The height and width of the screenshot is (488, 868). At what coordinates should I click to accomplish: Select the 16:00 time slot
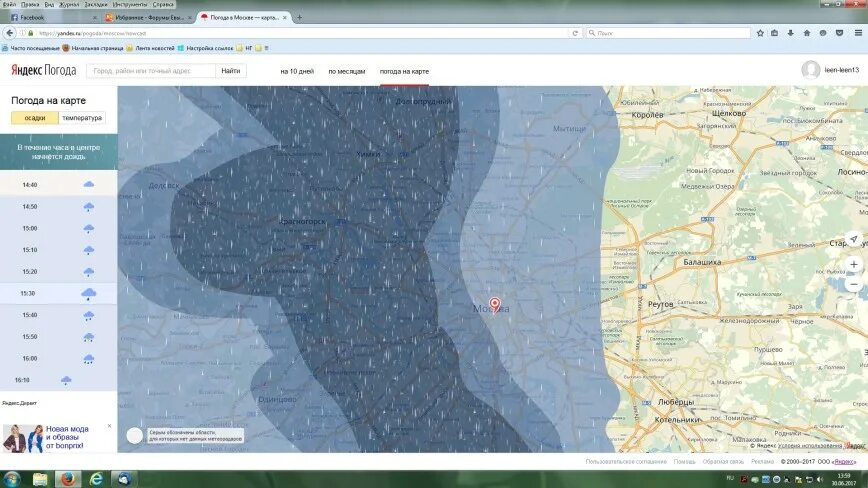[58, 359]
